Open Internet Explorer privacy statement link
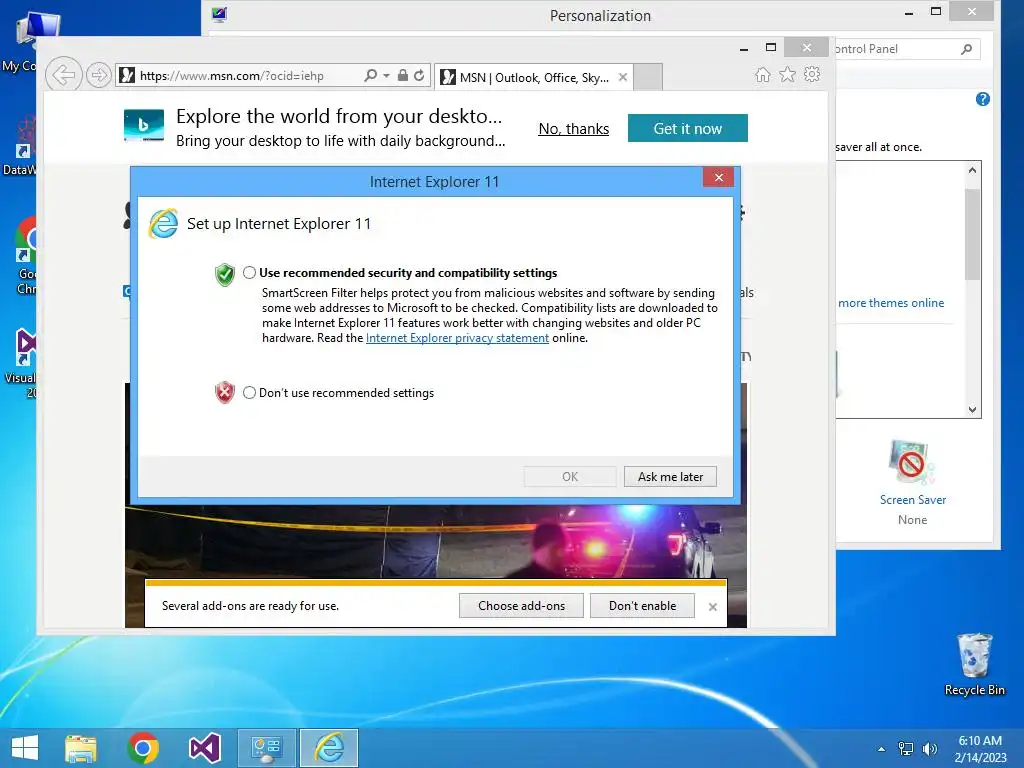 coord(457,338)
